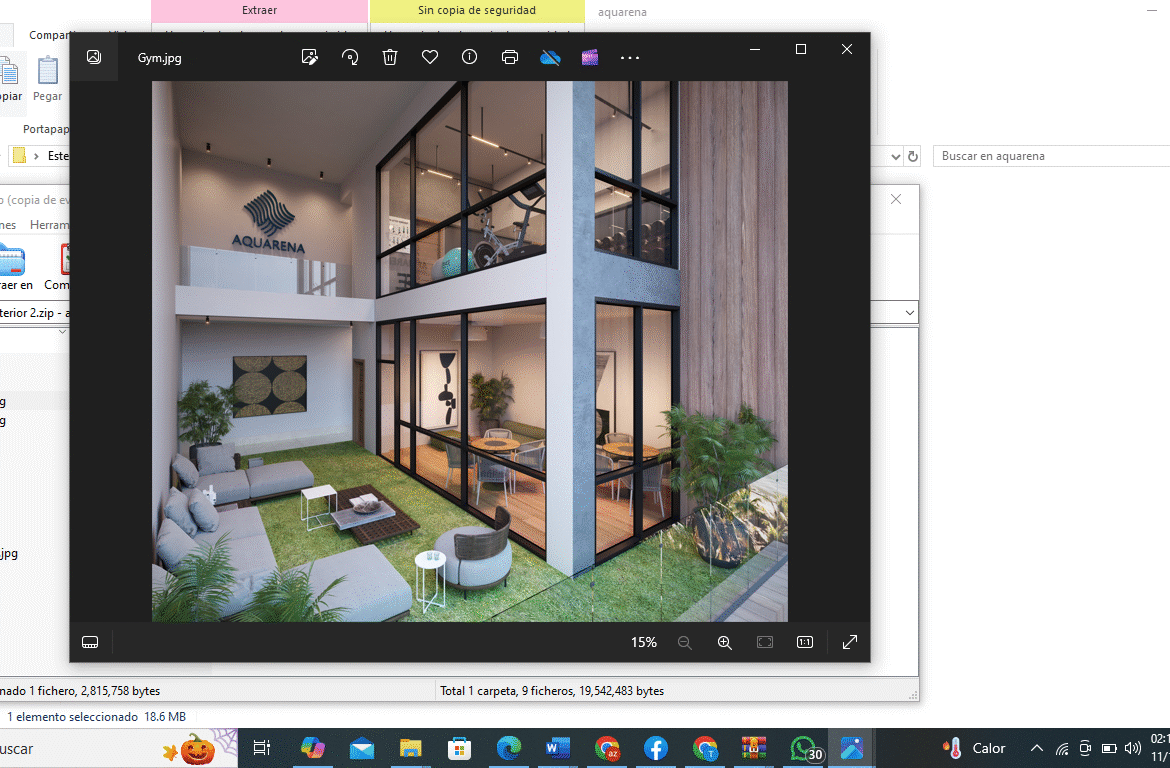This screenshot has height=768, width=1170.
Task: Click the Halloween pumpkin search highlight
Action: [198, 748]
